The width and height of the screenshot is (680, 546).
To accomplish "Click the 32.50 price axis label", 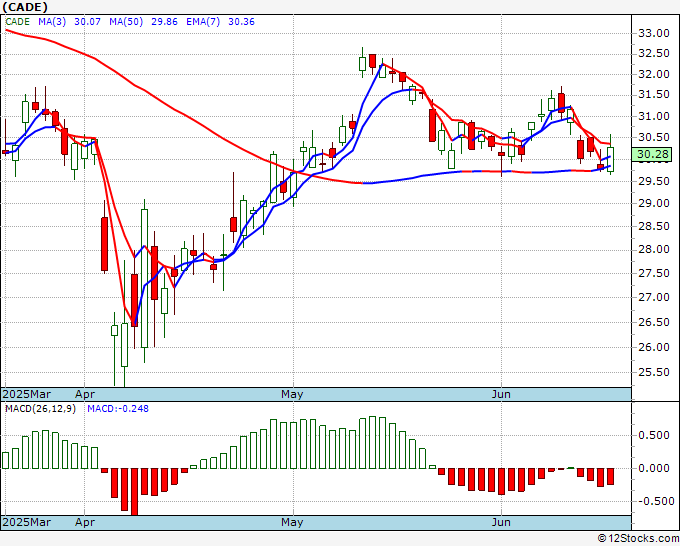I will click(x=654, y=54).
